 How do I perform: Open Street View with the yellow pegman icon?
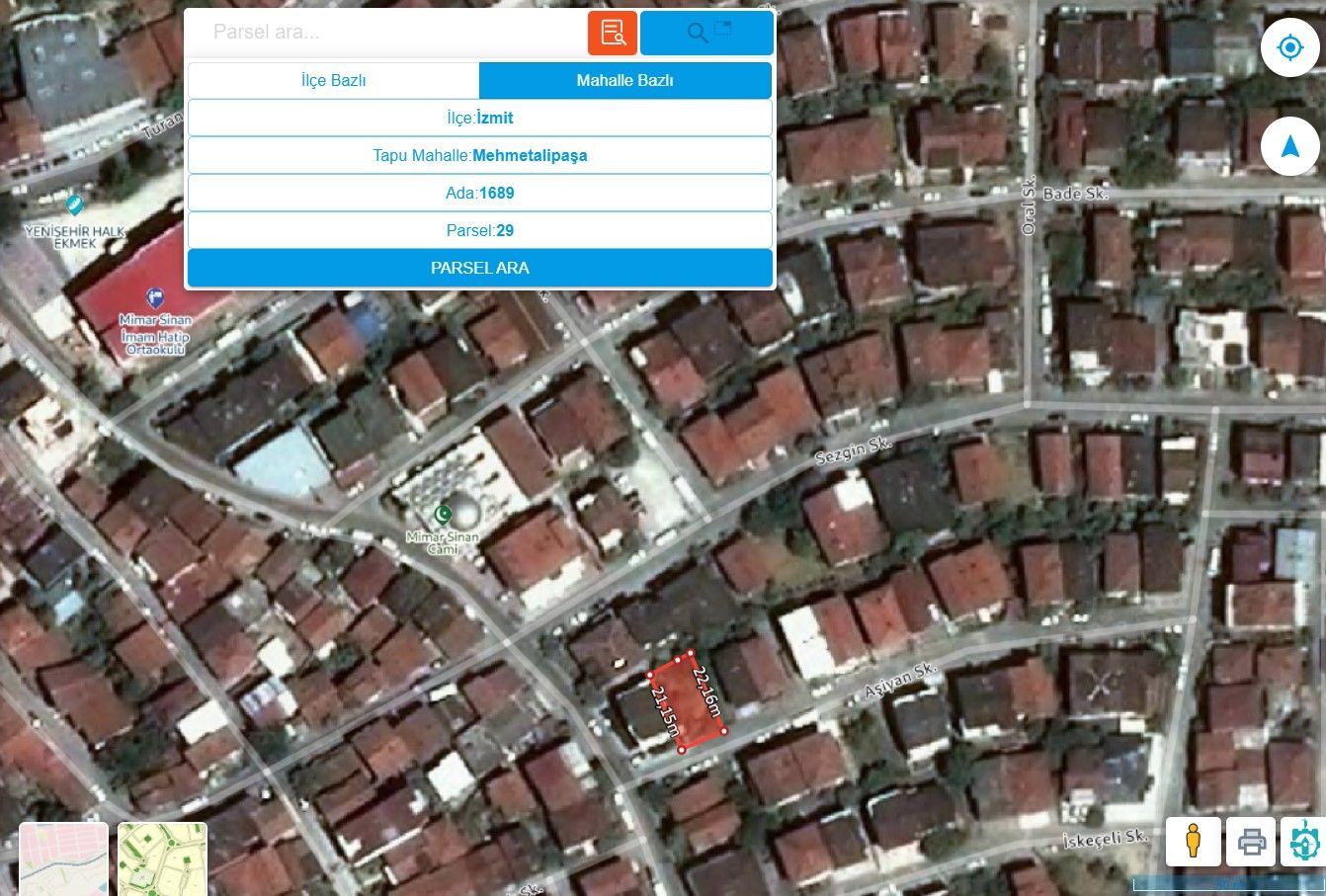coord(1193,842)
